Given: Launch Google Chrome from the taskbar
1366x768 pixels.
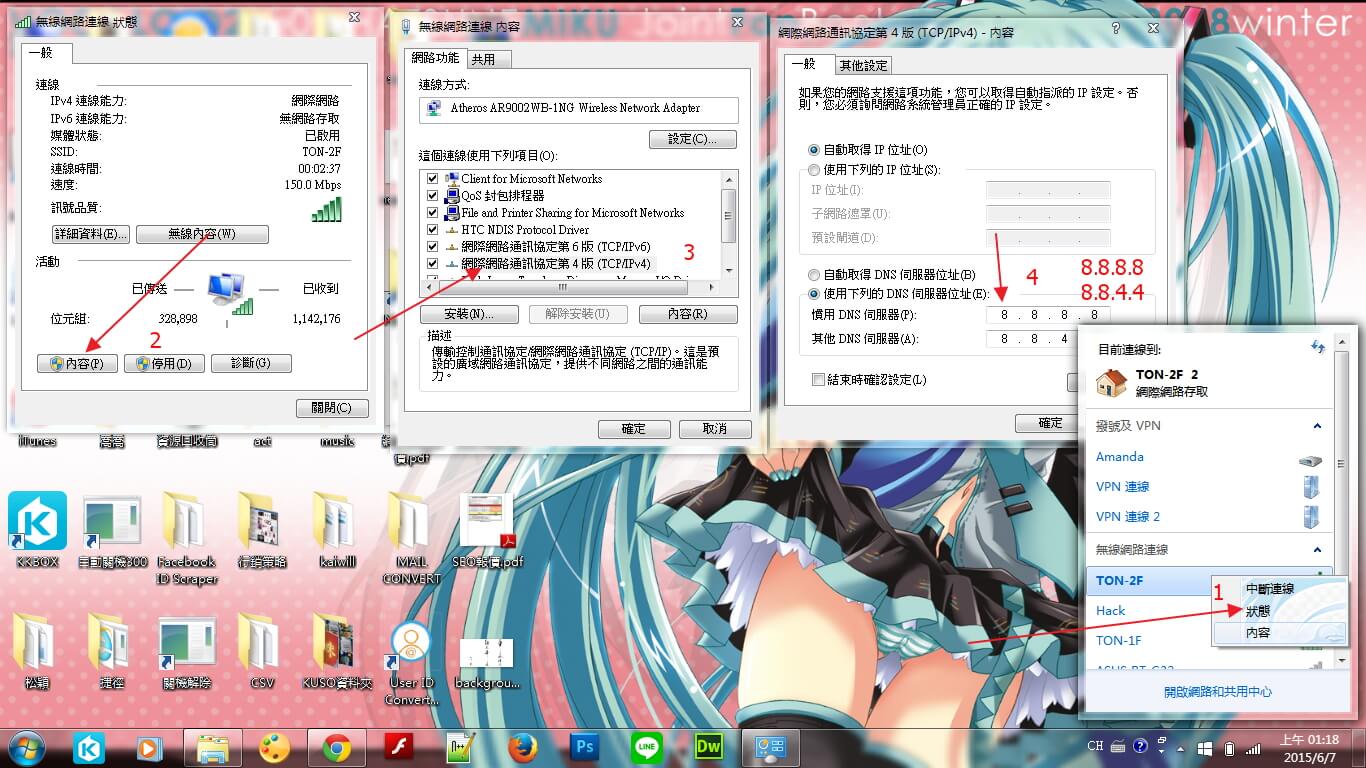Looking at the screenshot, I should click(336, 747).
